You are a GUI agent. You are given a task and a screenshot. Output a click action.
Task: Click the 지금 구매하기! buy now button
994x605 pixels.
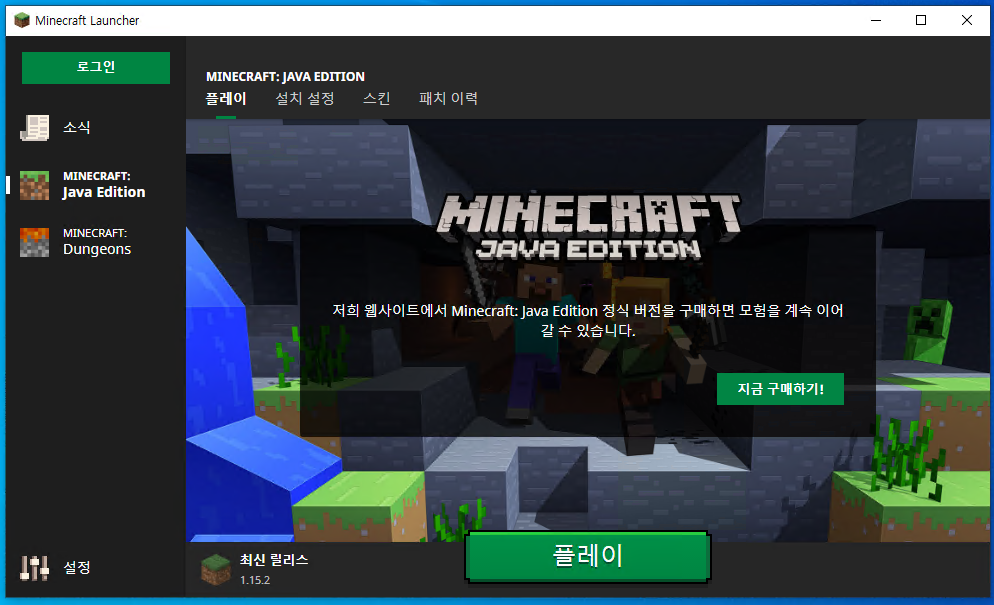coord(780,389)
